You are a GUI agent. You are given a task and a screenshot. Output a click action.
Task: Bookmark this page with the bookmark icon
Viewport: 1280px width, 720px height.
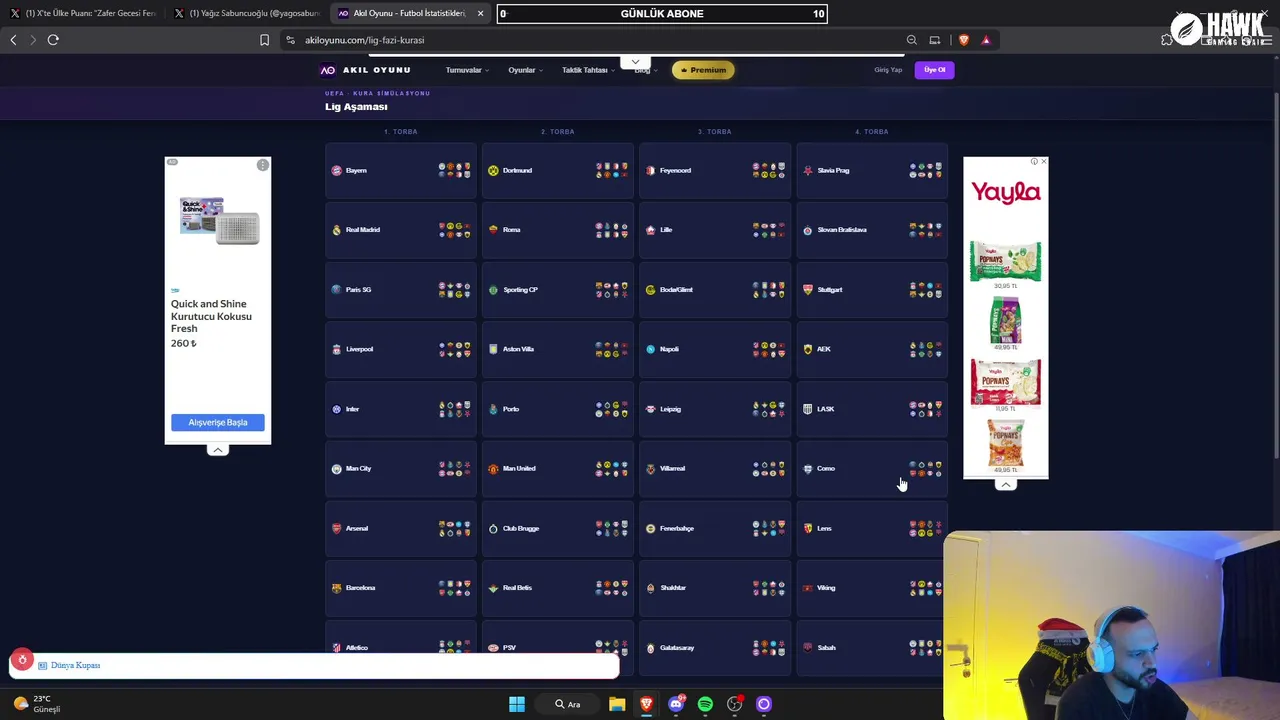[264, 40]
